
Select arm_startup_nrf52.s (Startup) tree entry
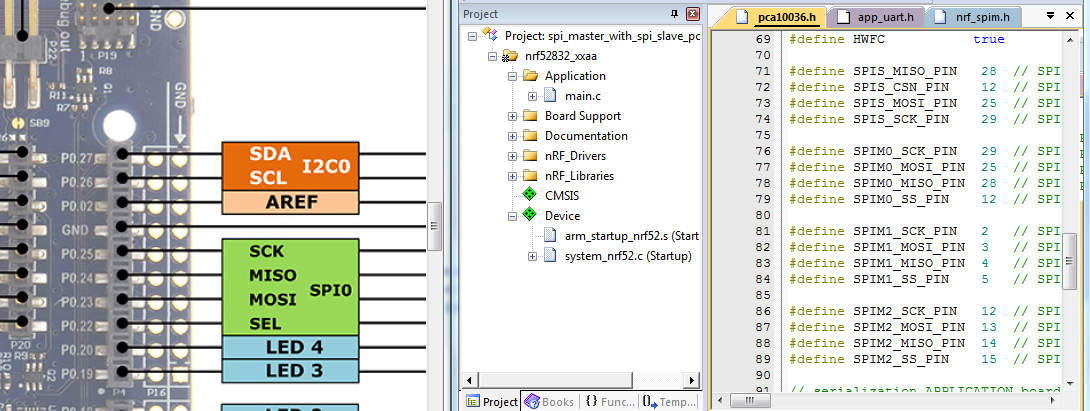pyautogui.click(x=631, y=236)
